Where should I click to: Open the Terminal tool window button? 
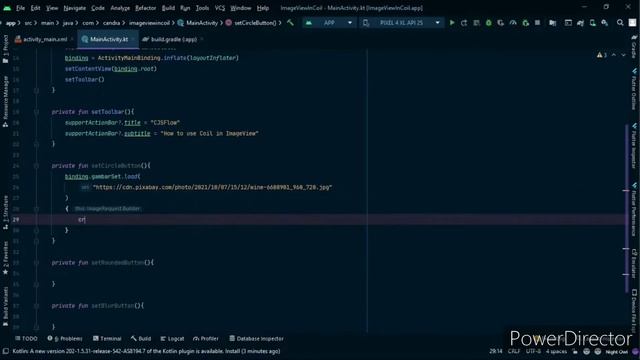tap(107, 339)
